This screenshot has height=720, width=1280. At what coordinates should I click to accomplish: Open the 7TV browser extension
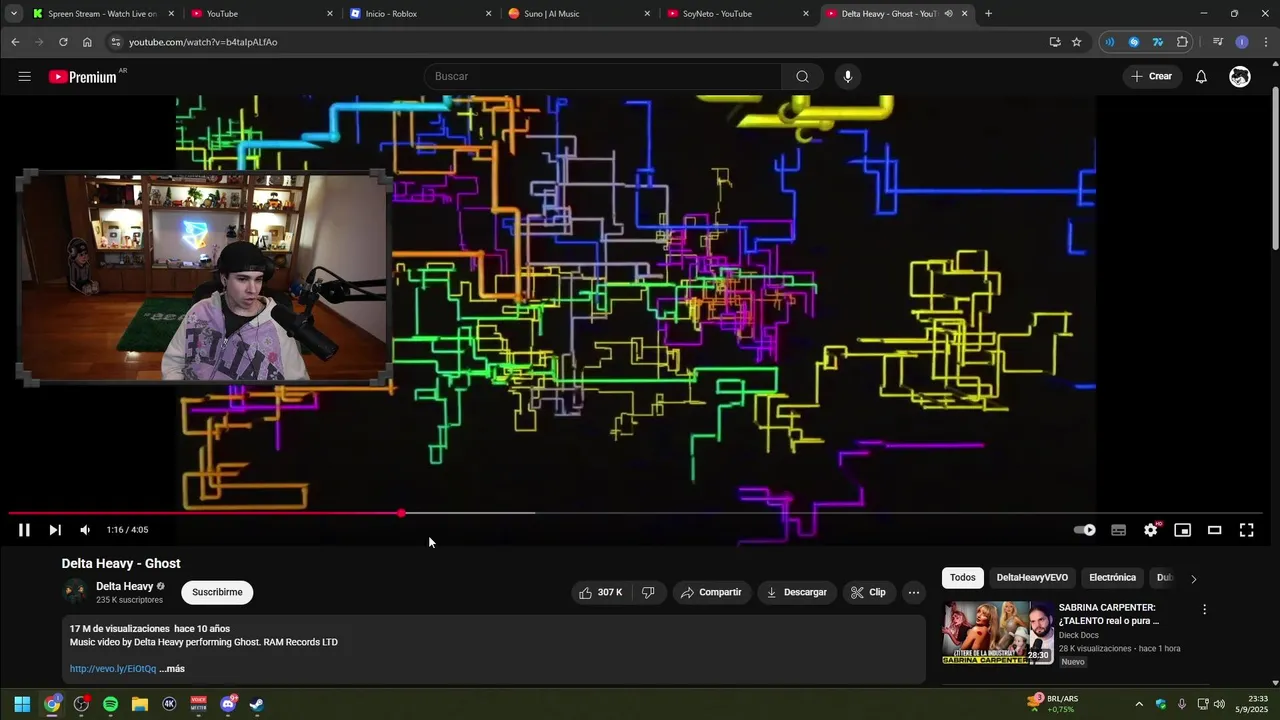(1158, 42)
